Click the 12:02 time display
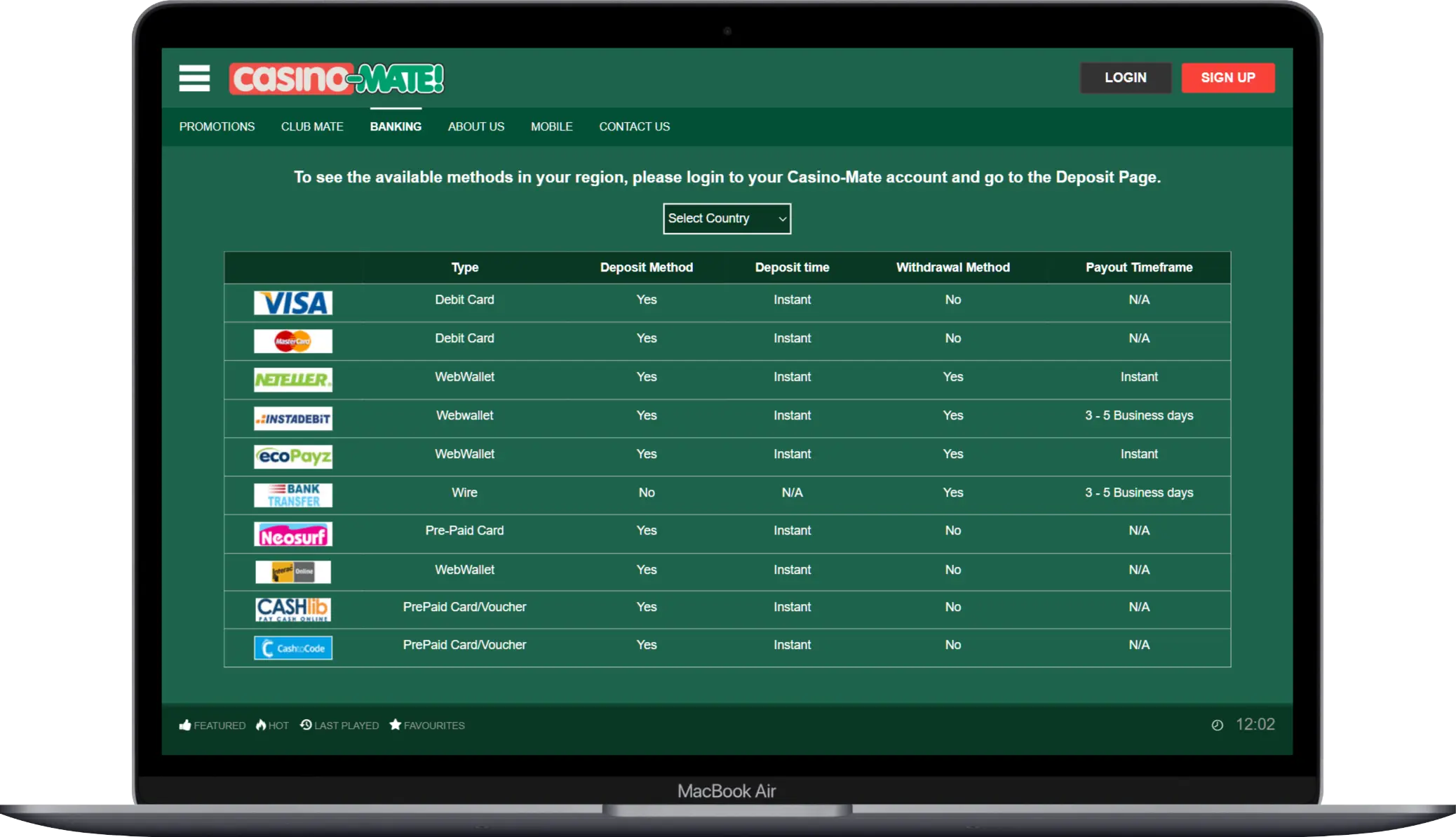The height and width of the screenshot is (837, 1456). pyautogui.click(x=1255, y=725)
